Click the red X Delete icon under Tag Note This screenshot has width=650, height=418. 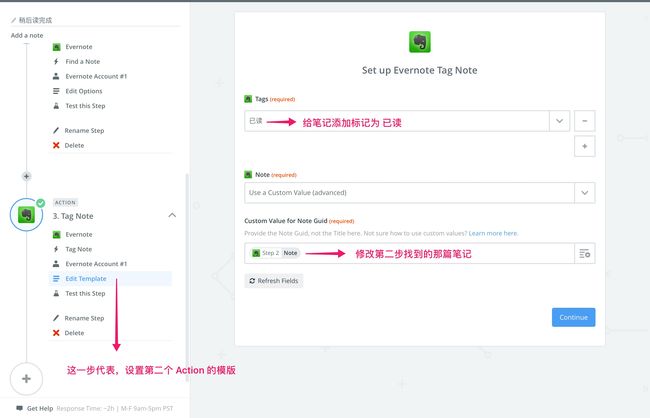[56, 333]
